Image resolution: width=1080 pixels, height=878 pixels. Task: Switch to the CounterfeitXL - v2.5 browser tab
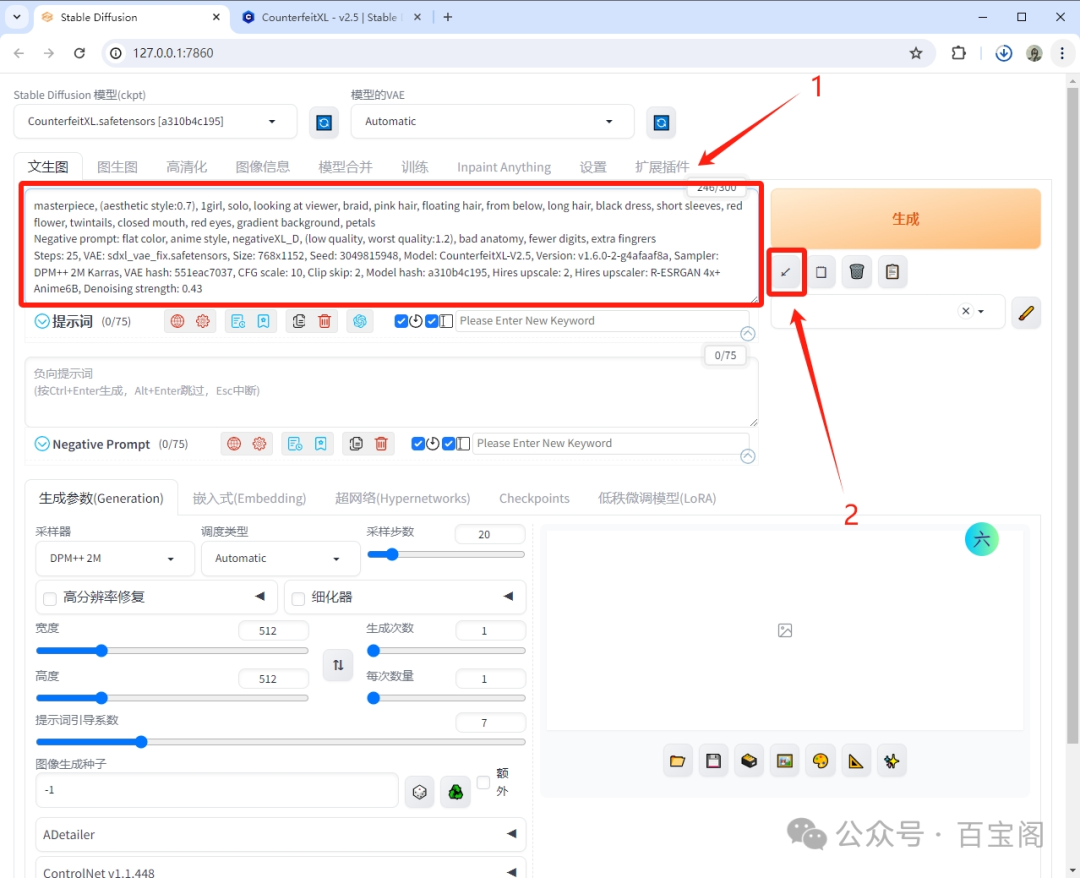click(x=329, y=17)
